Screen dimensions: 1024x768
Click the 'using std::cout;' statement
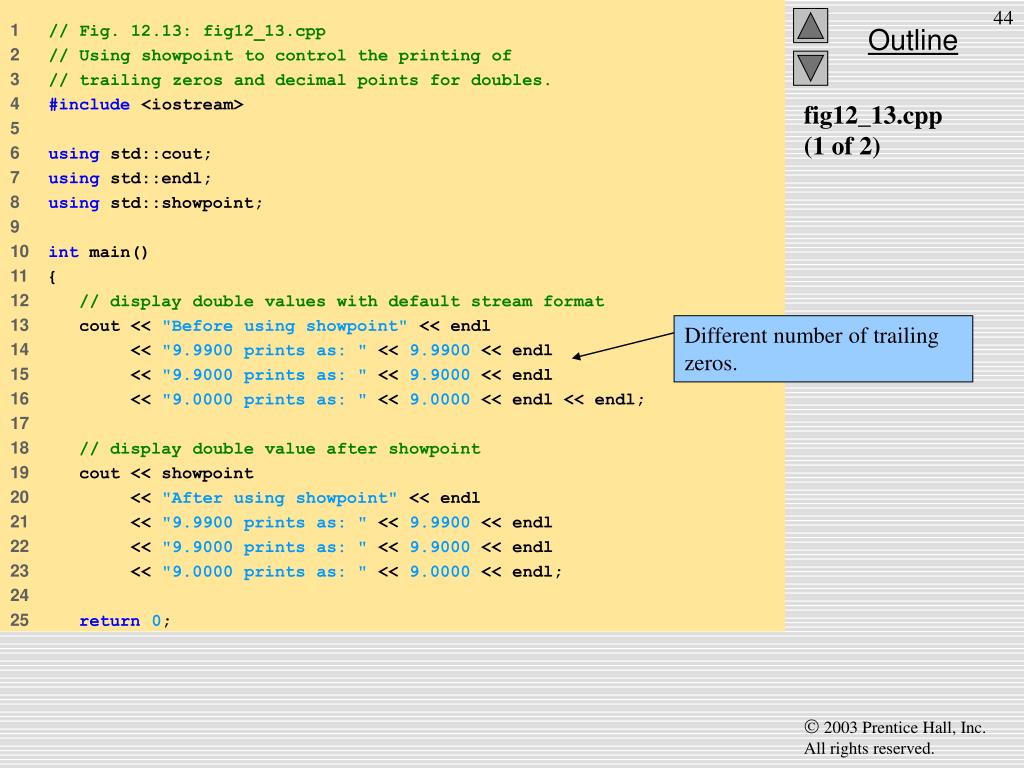click(131, 154)
